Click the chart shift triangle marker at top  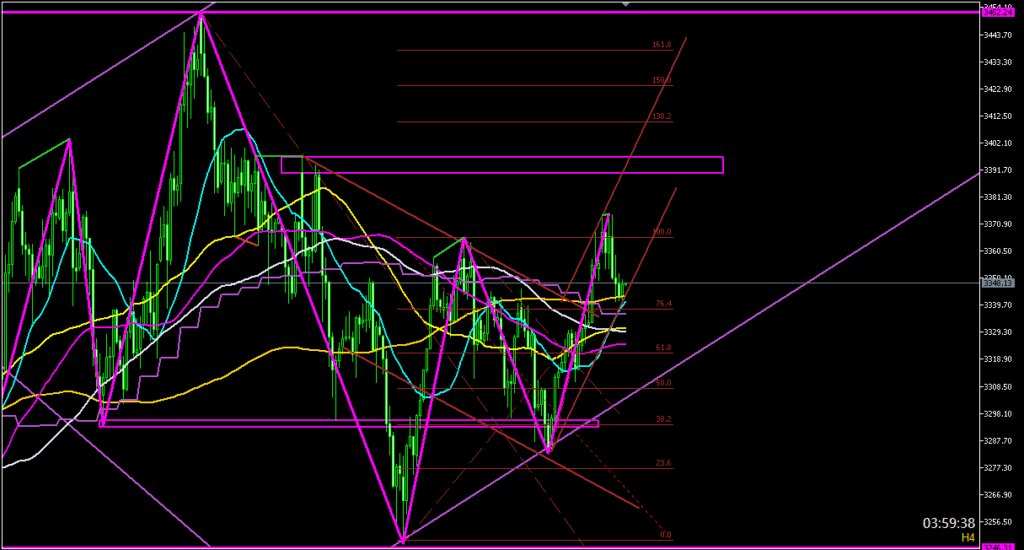(626, 4)
